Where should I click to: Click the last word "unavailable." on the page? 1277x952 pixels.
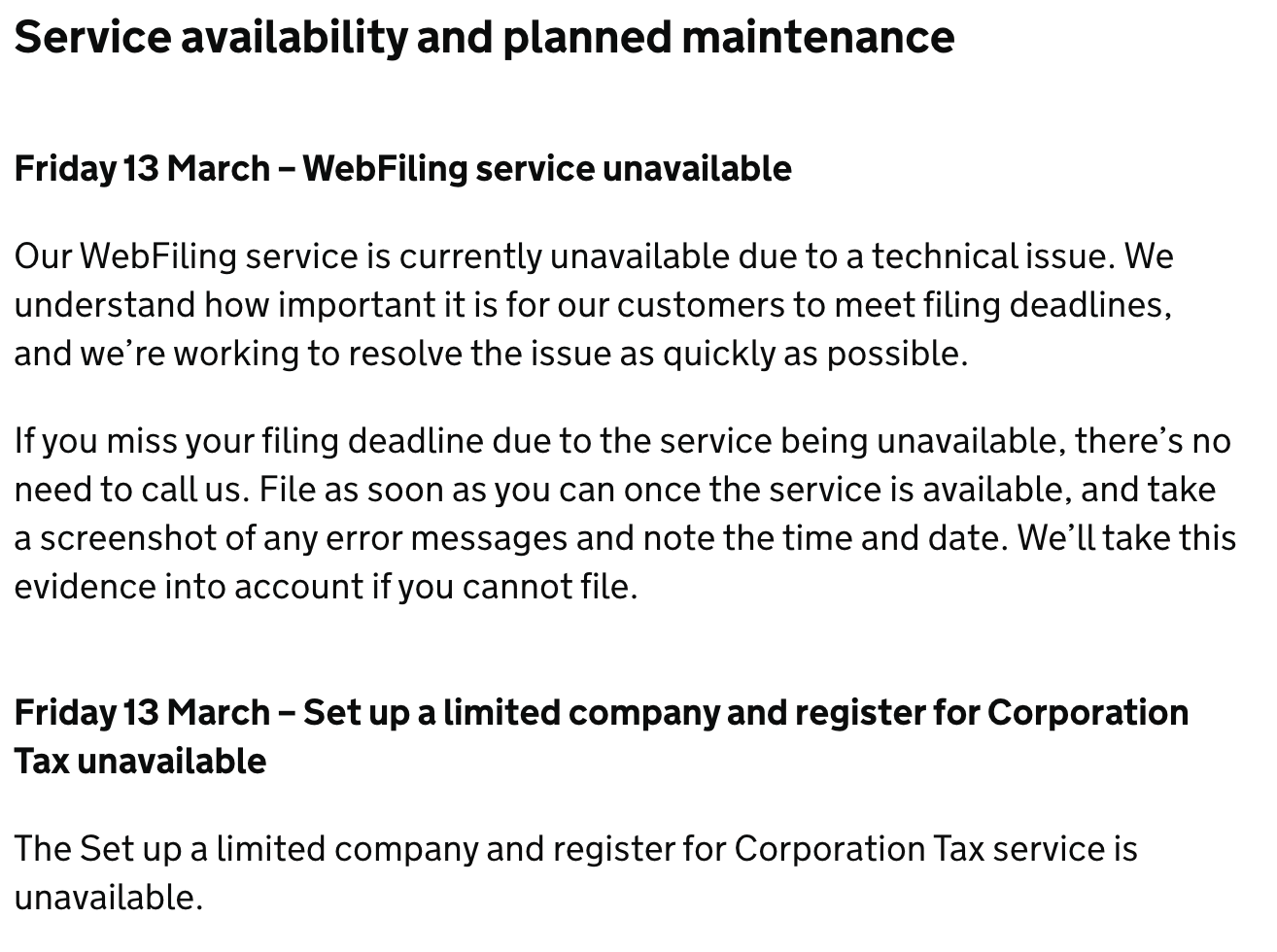pyautogui.click(x=108, y=898)
